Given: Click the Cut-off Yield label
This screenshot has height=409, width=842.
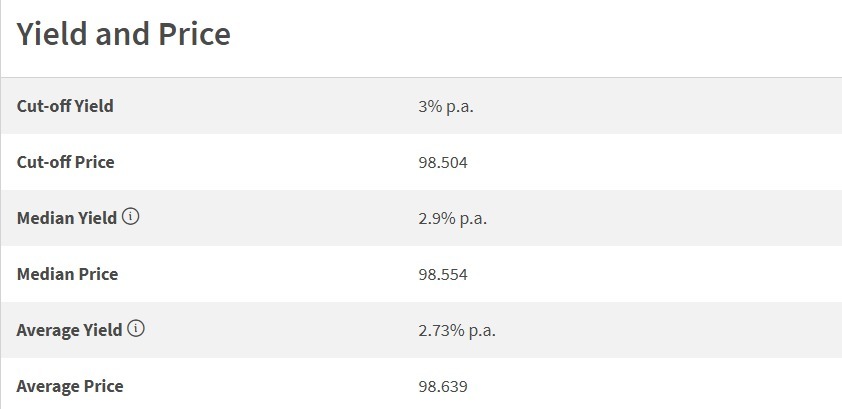Looking at the screenshot, I should tap(65, 106).
